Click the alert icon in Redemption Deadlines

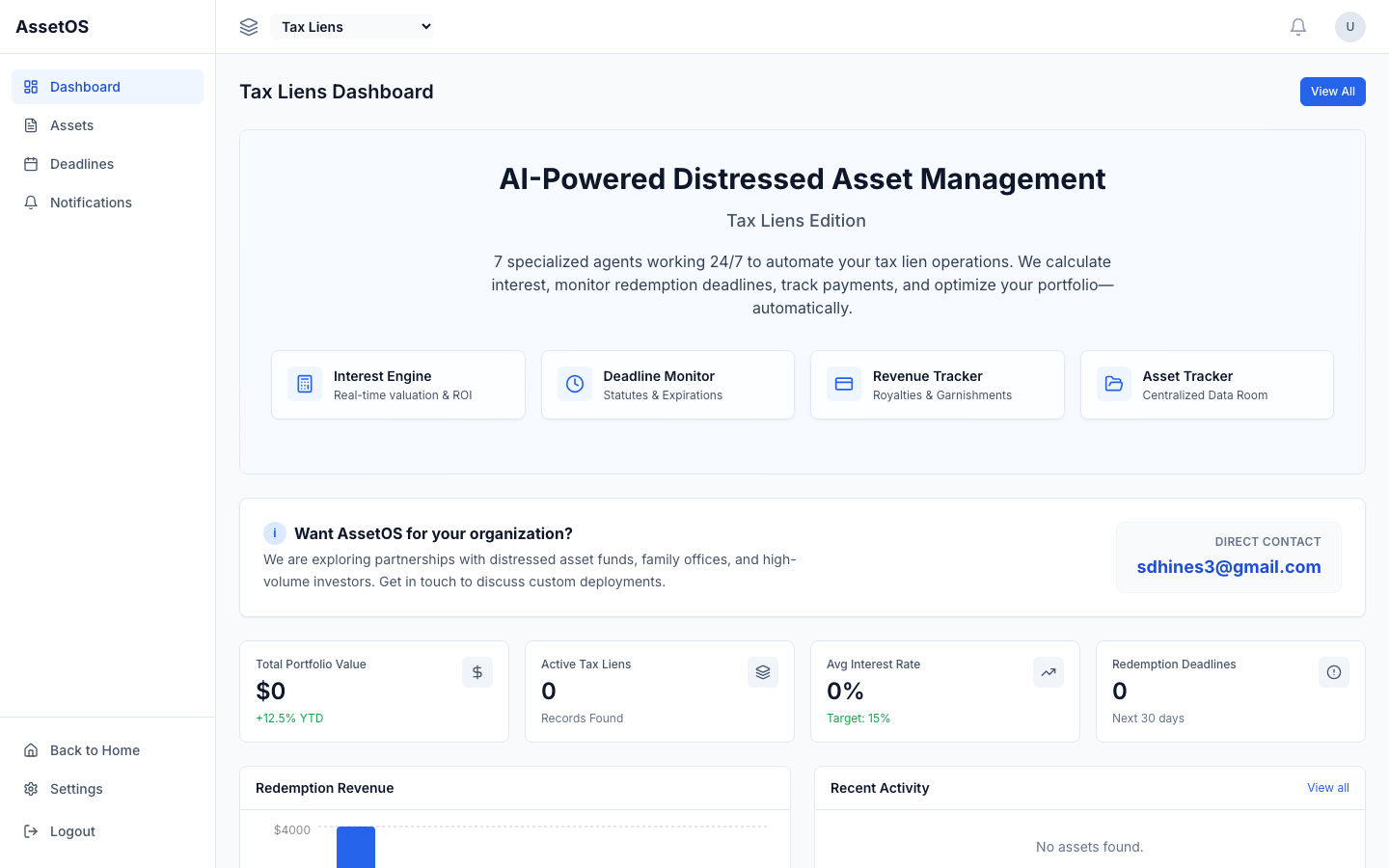coord(1334,672)
